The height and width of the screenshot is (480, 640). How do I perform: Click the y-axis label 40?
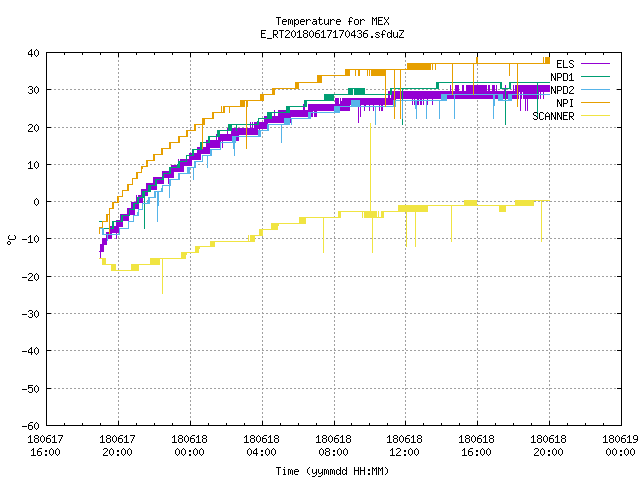(x=33, y=53)
